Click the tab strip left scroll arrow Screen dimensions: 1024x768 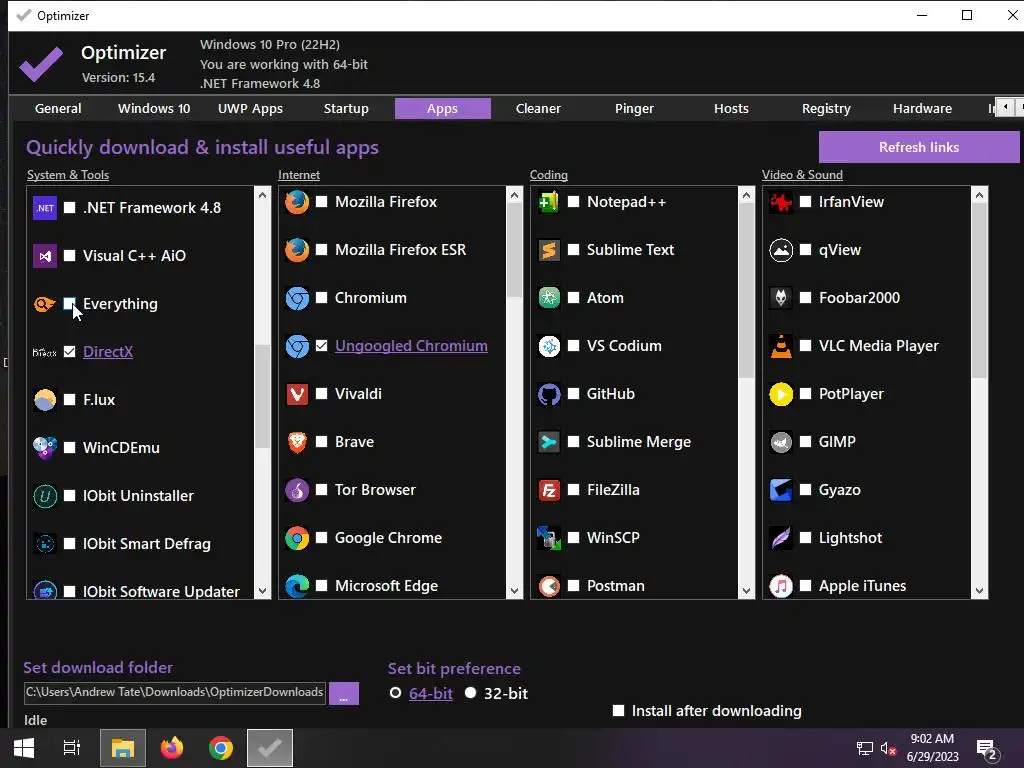(x=1005, y=107)
